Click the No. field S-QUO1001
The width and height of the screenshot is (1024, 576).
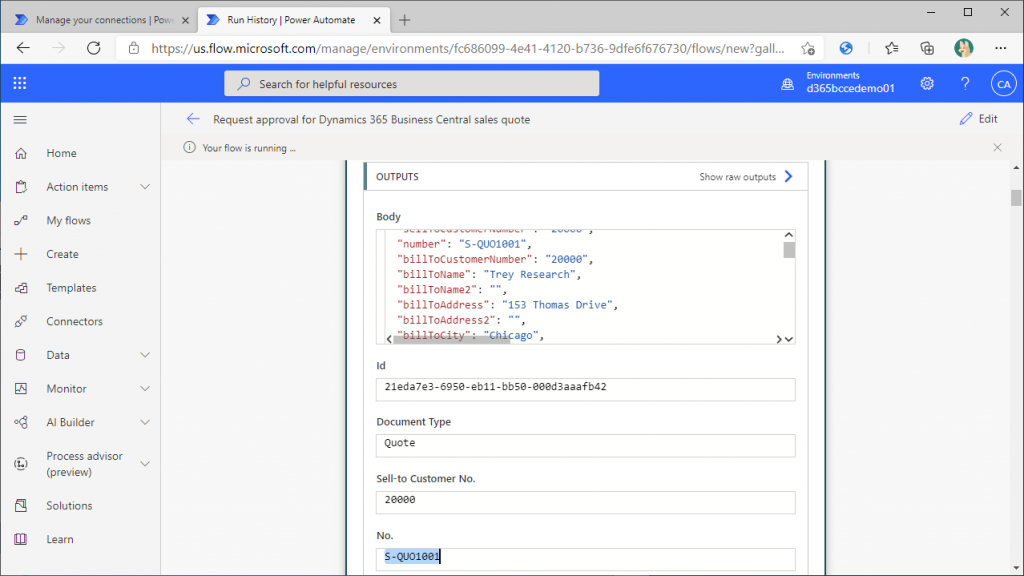click(x=585, y=559)
